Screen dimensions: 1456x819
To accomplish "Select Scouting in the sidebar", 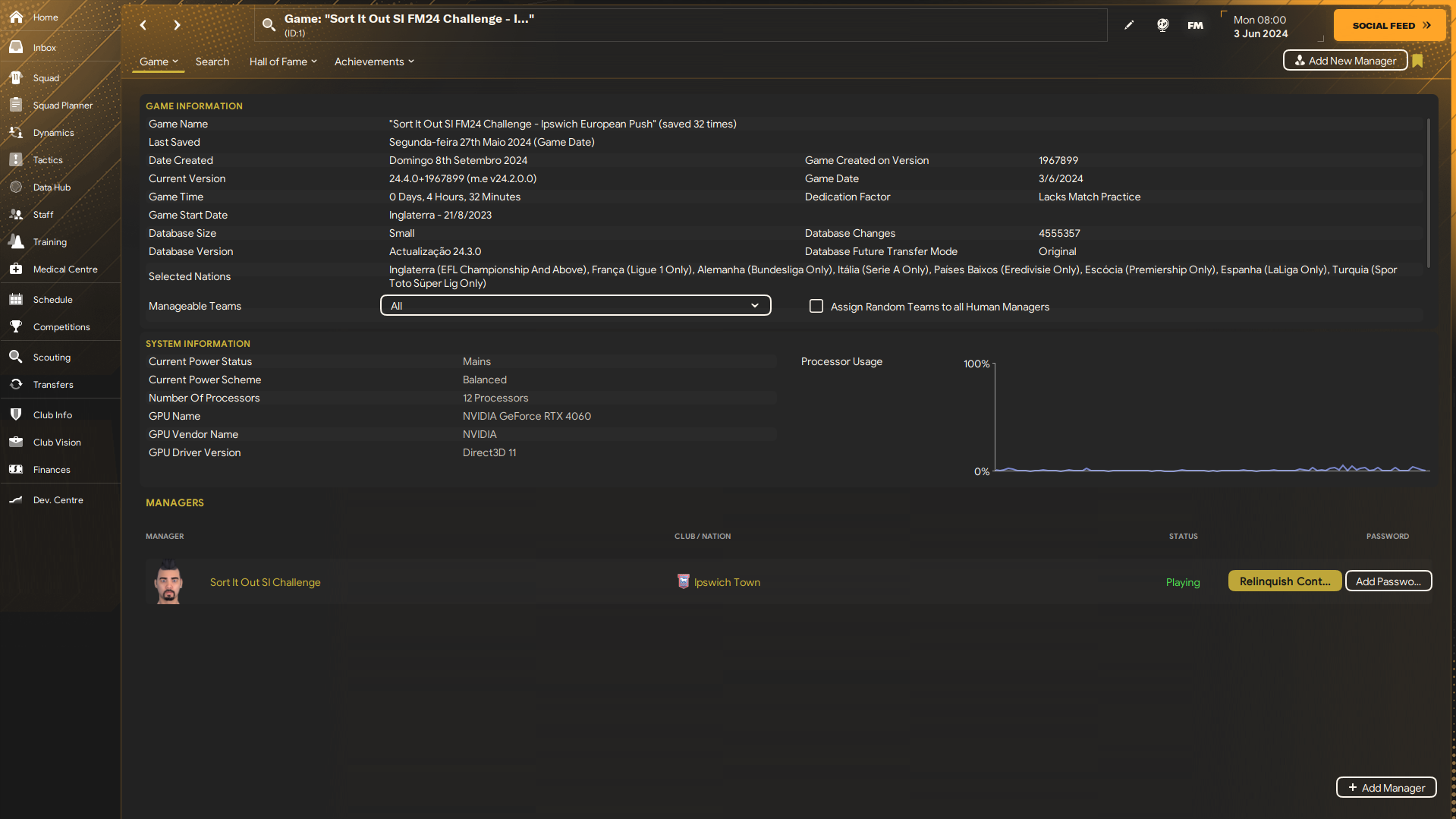I will click(x=52, y=358).
